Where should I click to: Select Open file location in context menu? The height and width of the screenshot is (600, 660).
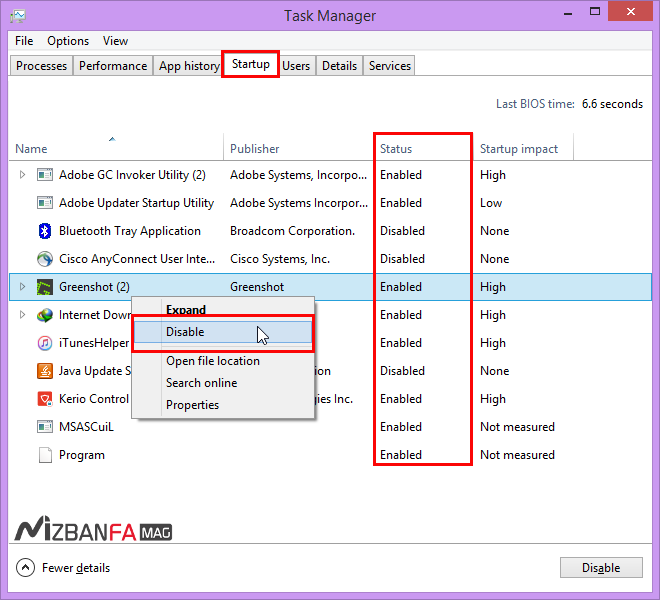click(x=212, y=361)
